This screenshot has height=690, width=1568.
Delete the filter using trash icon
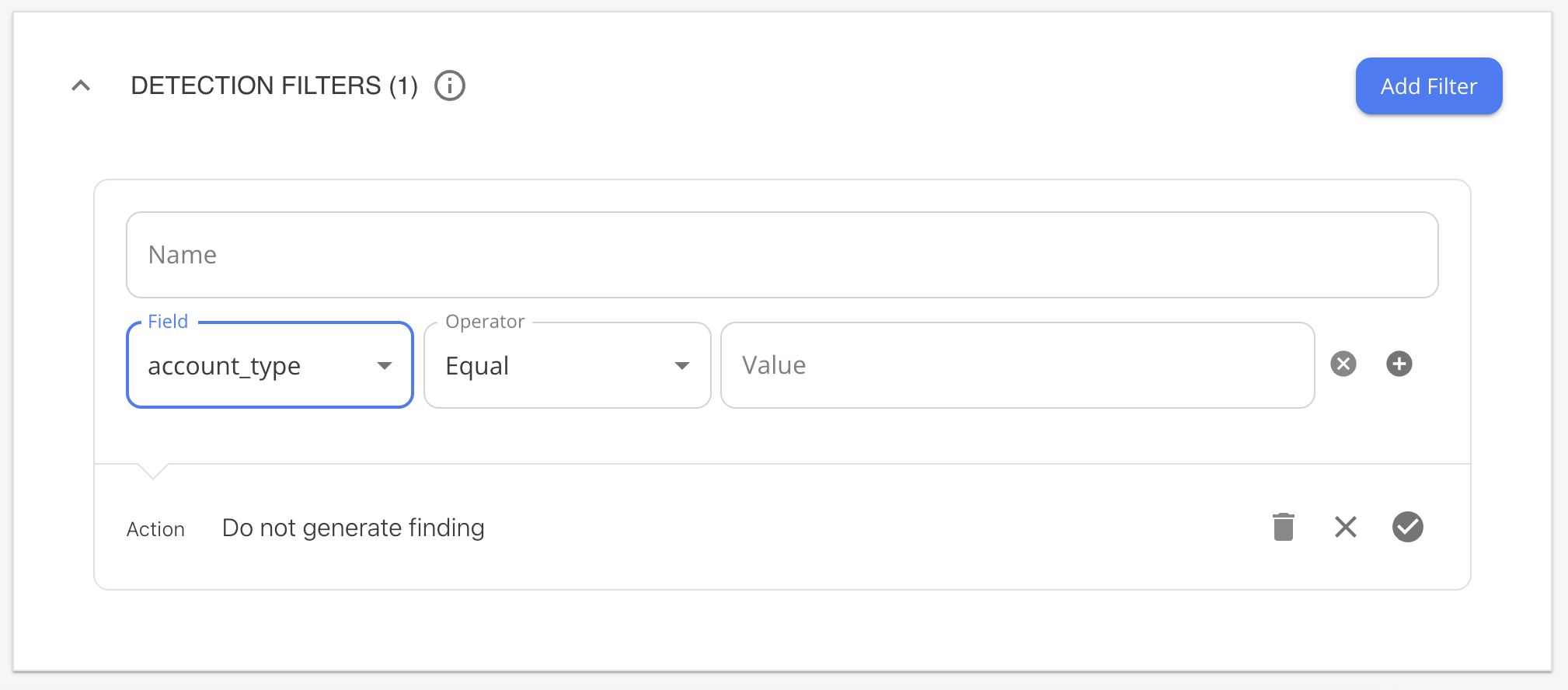(1284, 527)
